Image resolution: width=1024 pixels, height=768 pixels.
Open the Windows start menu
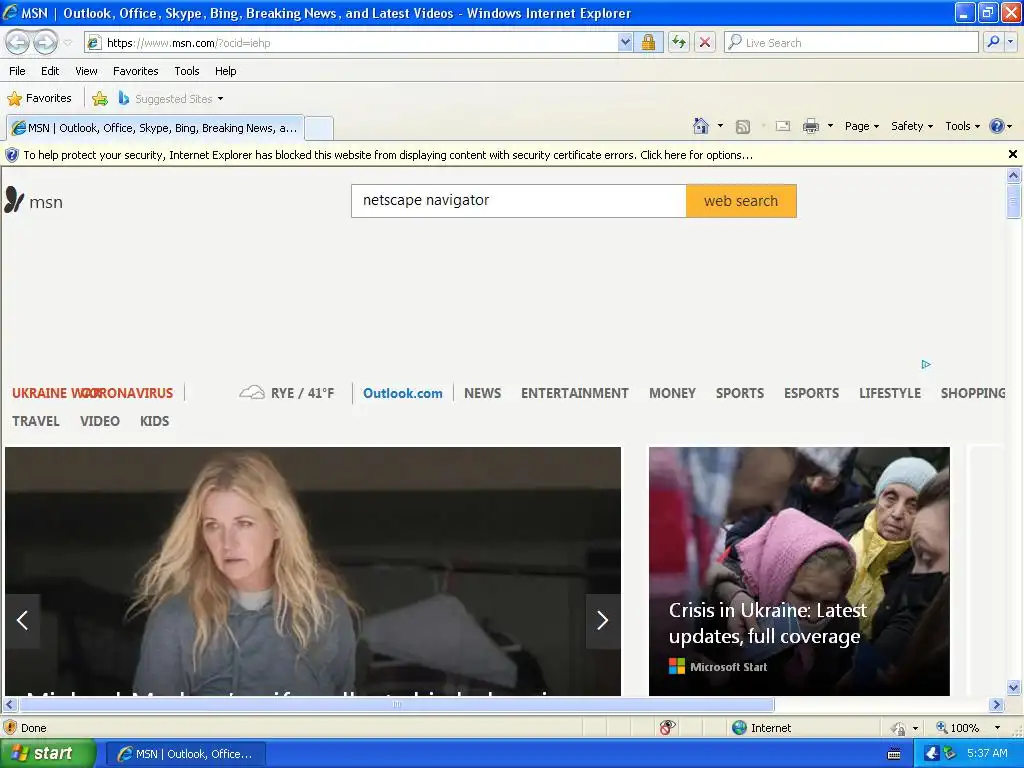coord(47,754)
